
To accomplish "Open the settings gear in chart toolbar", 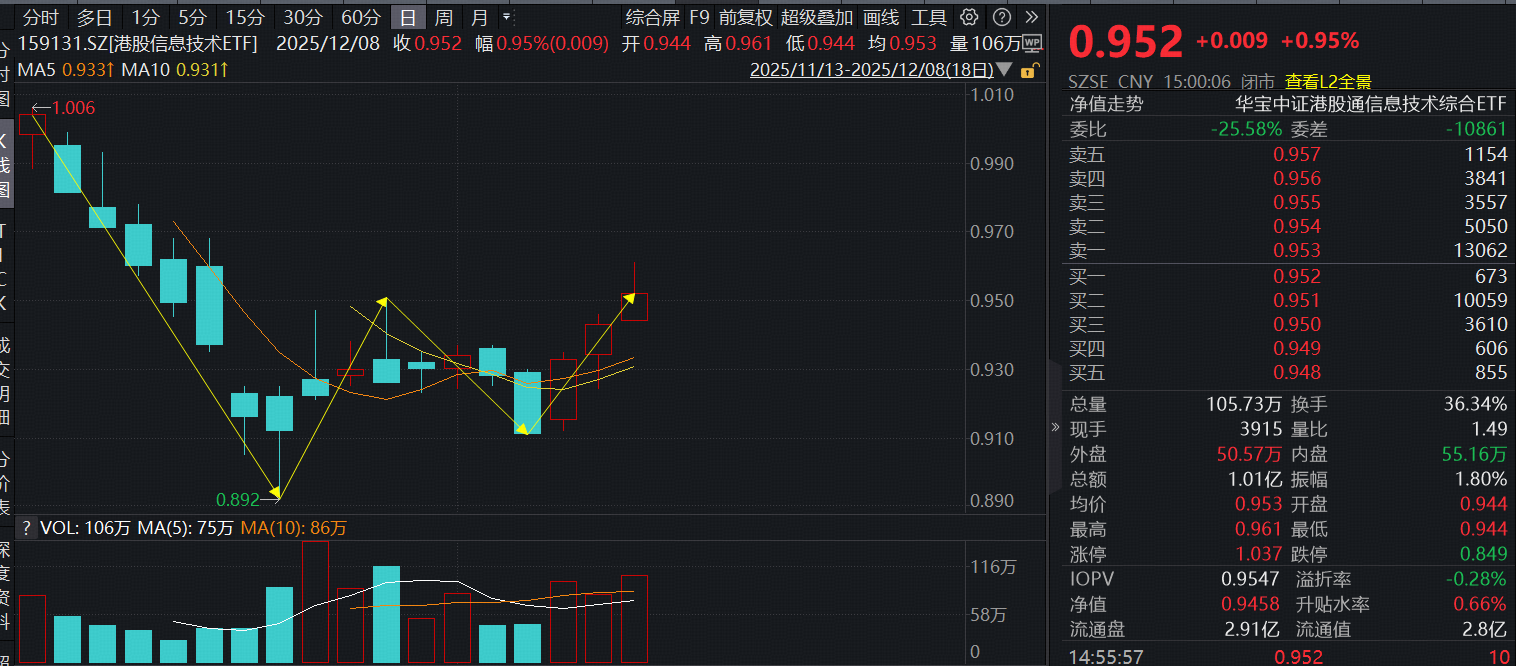I will 968,17.
